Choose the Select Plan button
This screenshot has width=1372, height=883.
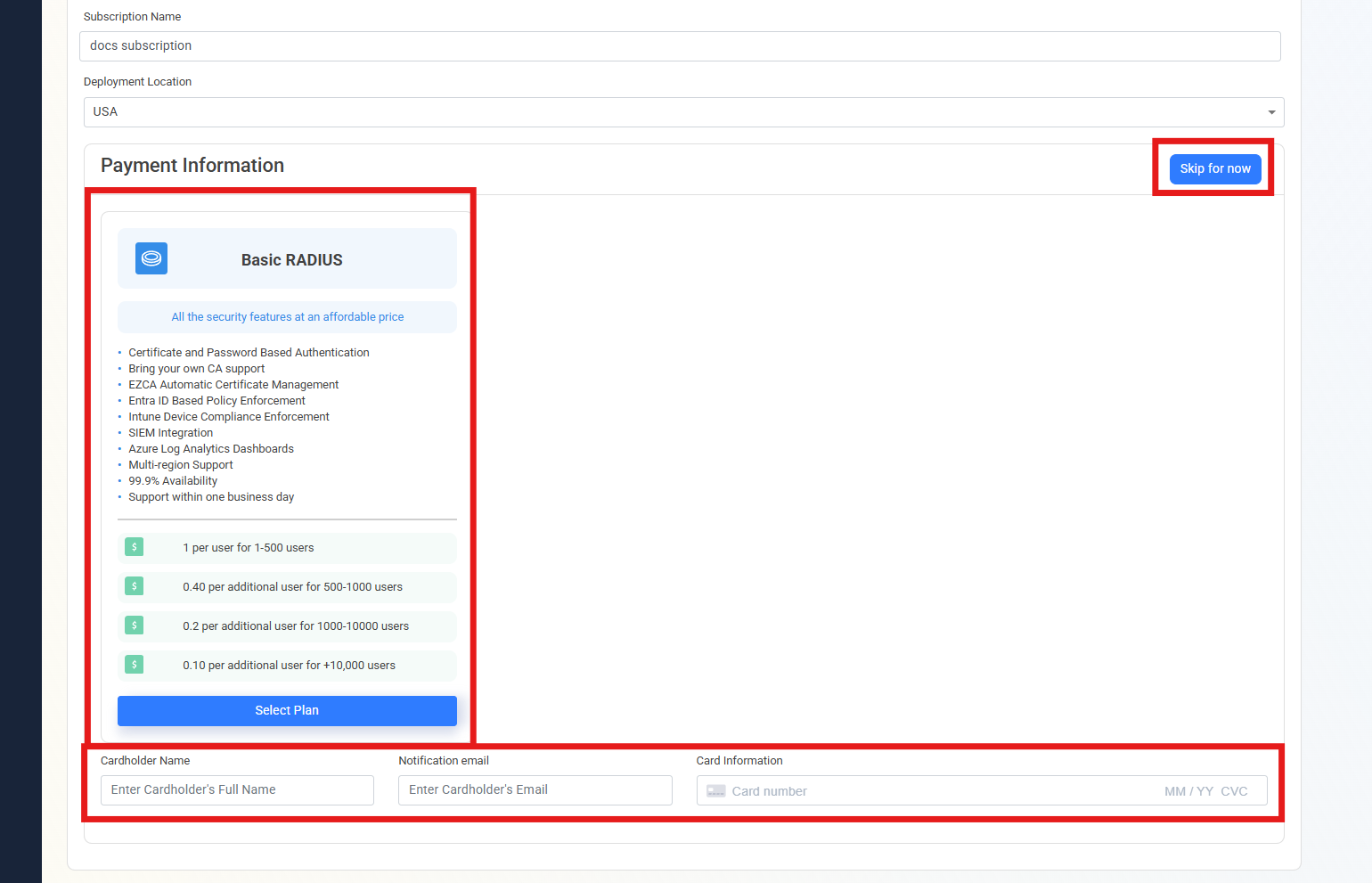[287, 710]
